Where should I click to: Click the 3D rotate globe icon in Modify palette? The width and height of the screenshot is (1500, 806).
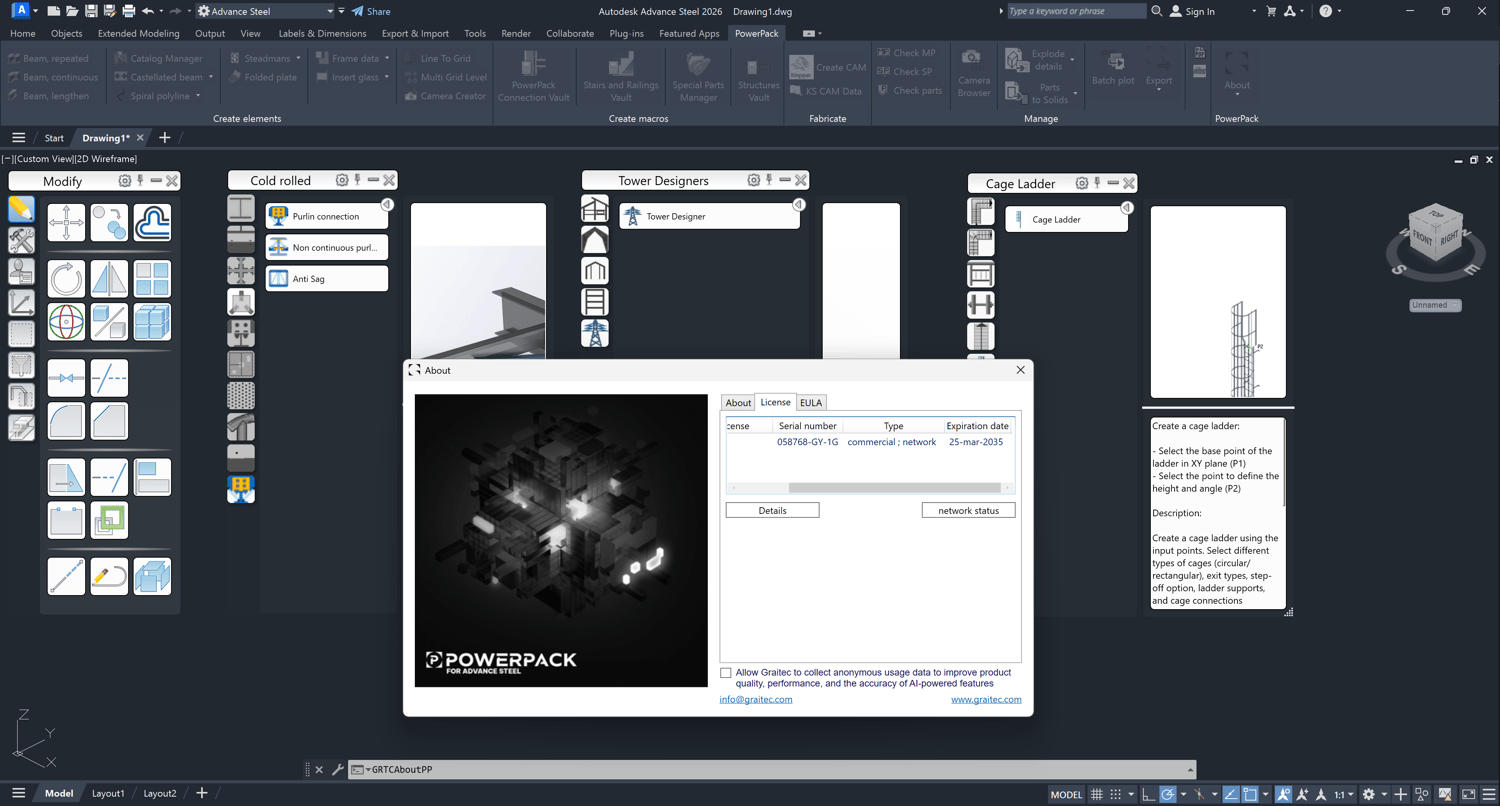66,322
